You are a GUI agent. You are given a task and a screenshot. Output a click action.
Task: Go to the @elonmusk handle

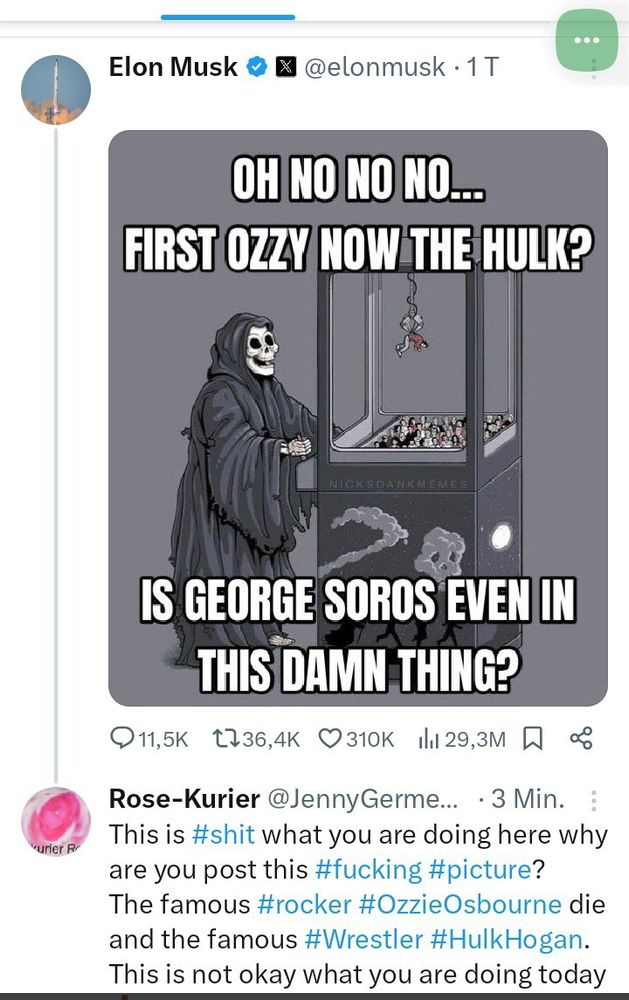coord(372,68)
